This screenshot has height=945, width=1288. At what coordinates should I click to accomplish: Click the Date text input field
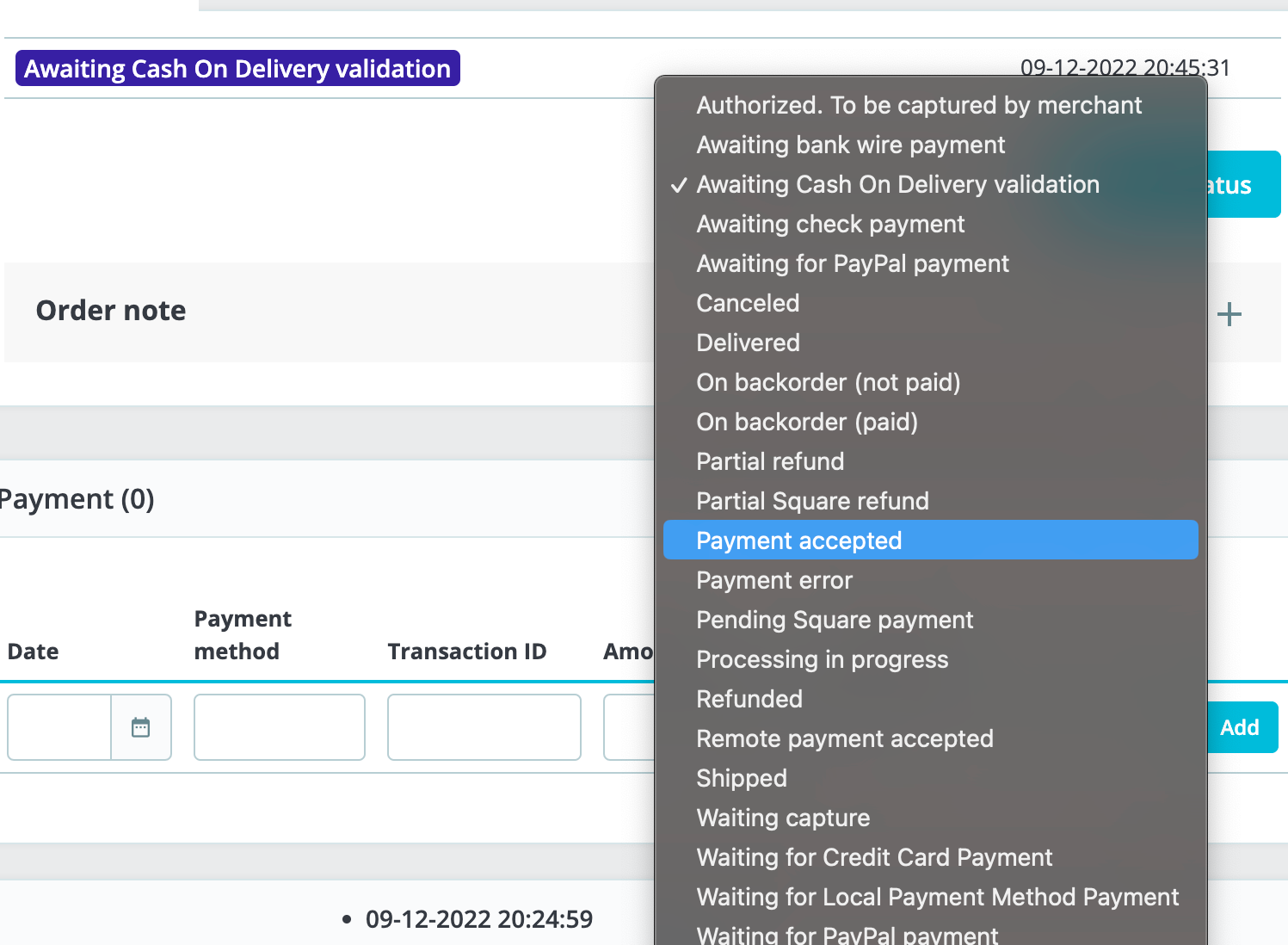(x=59, y=727)
